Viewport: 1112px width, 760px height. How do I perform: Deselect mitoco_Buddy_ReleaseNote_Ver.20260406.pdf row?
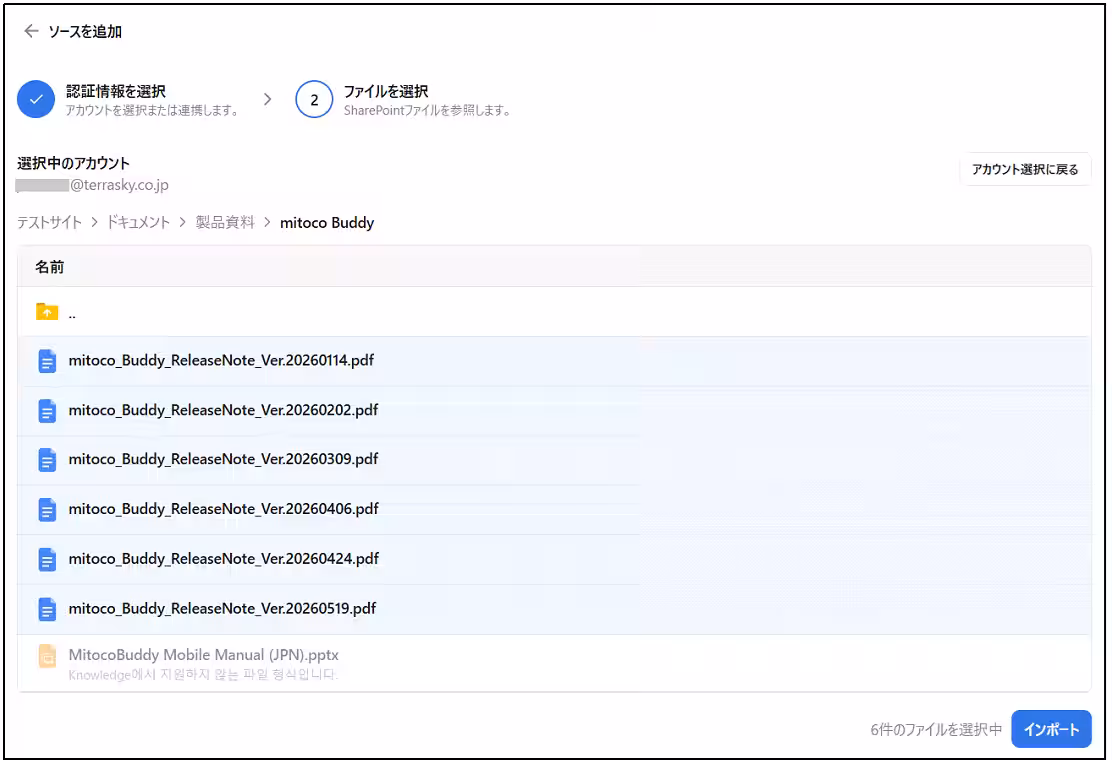554,510
